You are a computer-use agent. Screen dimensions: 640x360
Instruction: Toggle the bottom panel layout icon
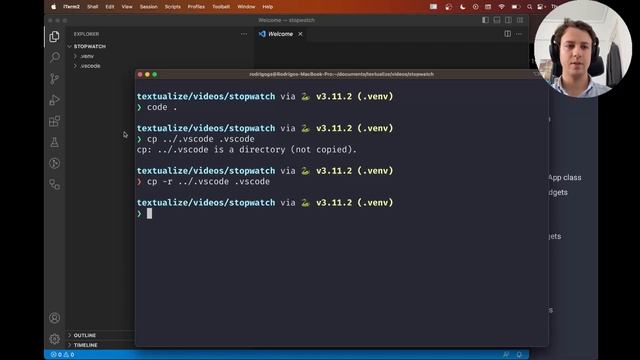point(497,20)
